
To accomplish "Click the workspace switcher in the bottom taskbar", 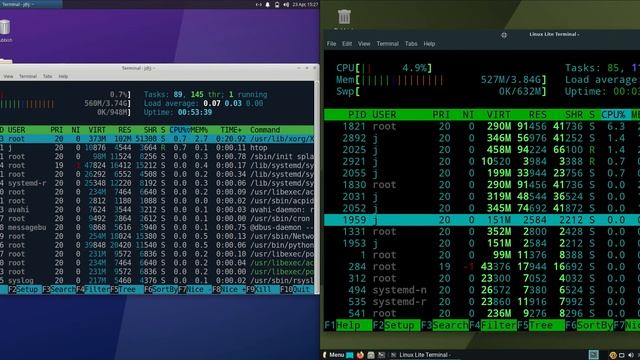I will click(593, 355).
